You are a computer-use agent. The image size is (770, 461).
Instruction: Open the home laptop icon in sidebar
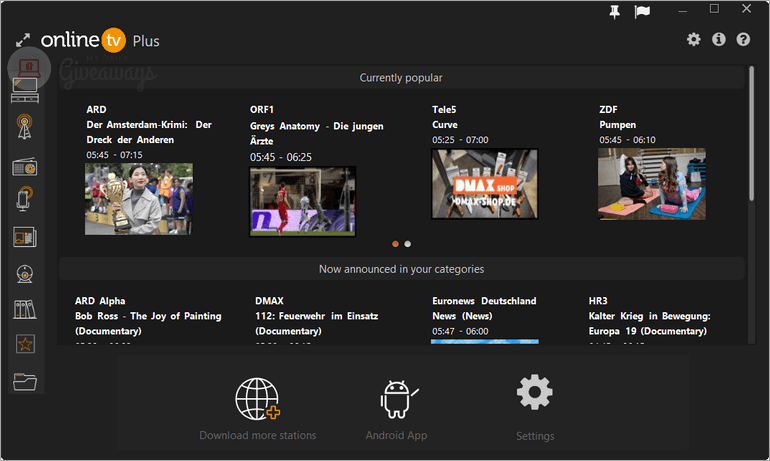pos(29,67)
